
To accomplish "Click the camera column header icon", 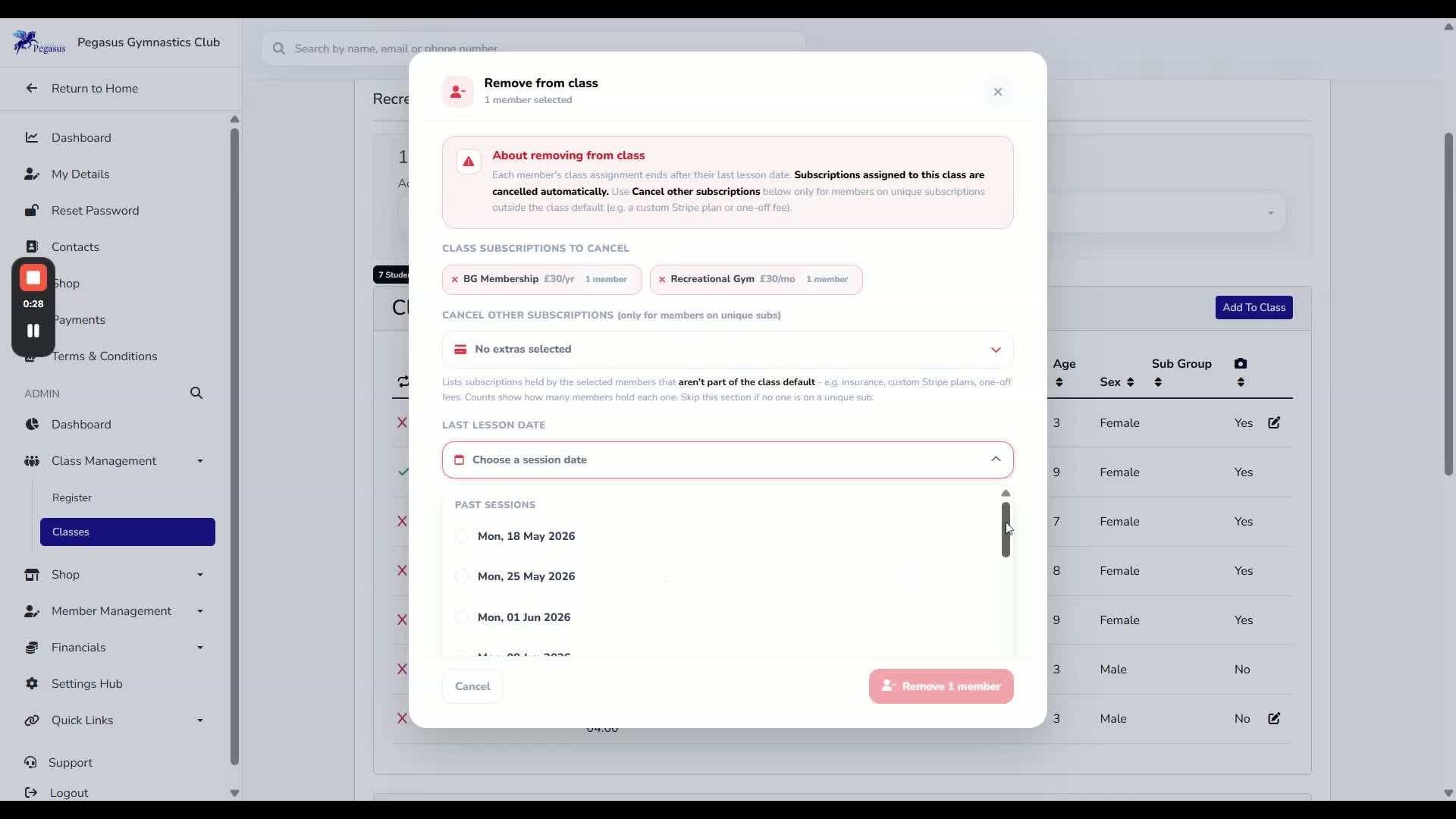I will tap(1241, 364).
